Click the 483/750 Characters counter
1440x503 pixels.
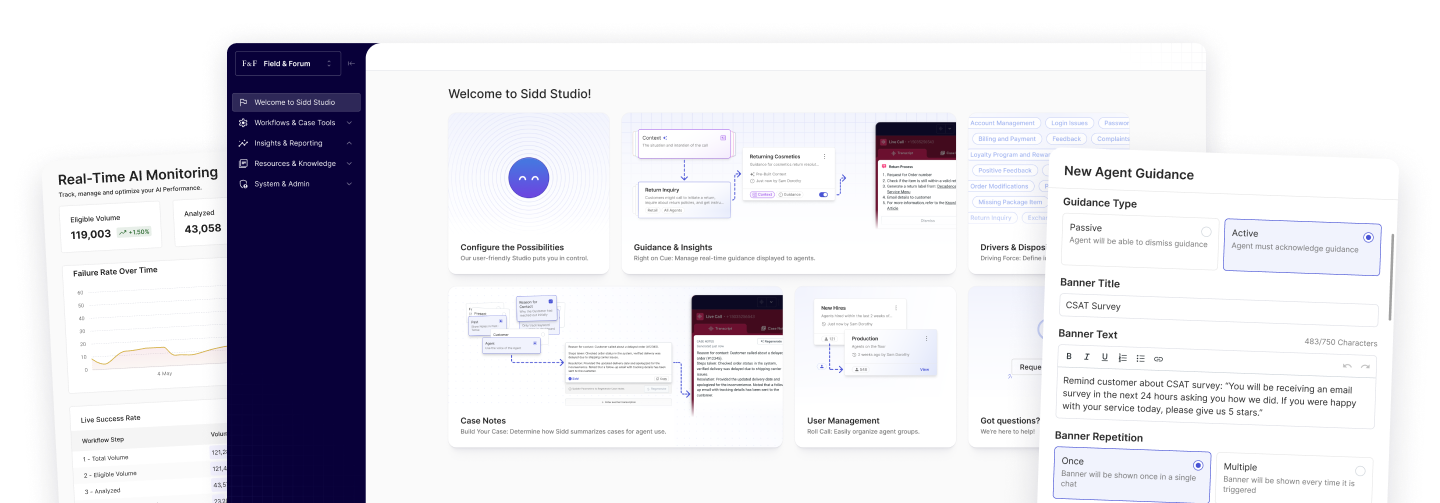point(1340,342)
